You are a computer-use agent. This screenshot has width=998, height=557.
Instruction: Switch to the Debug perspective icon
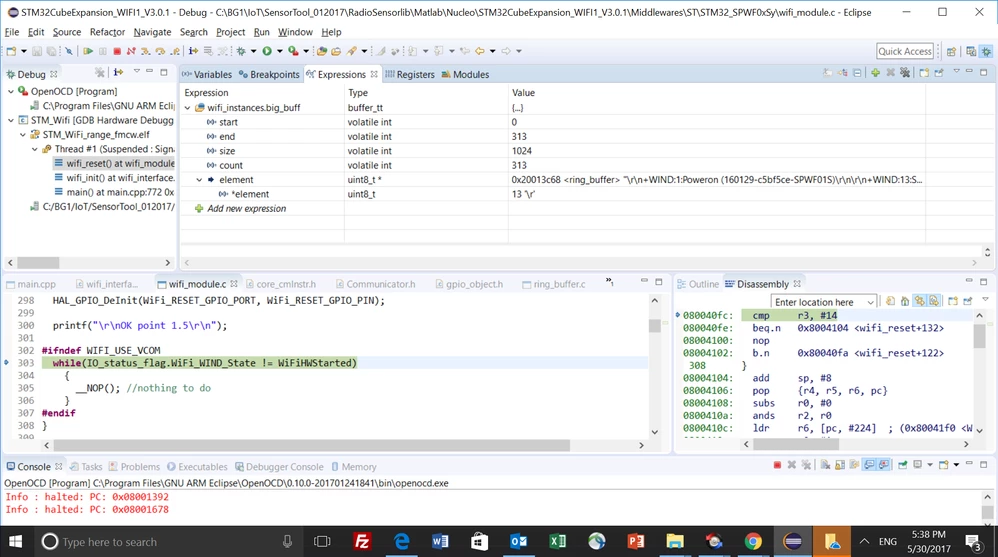click(986, 52)
